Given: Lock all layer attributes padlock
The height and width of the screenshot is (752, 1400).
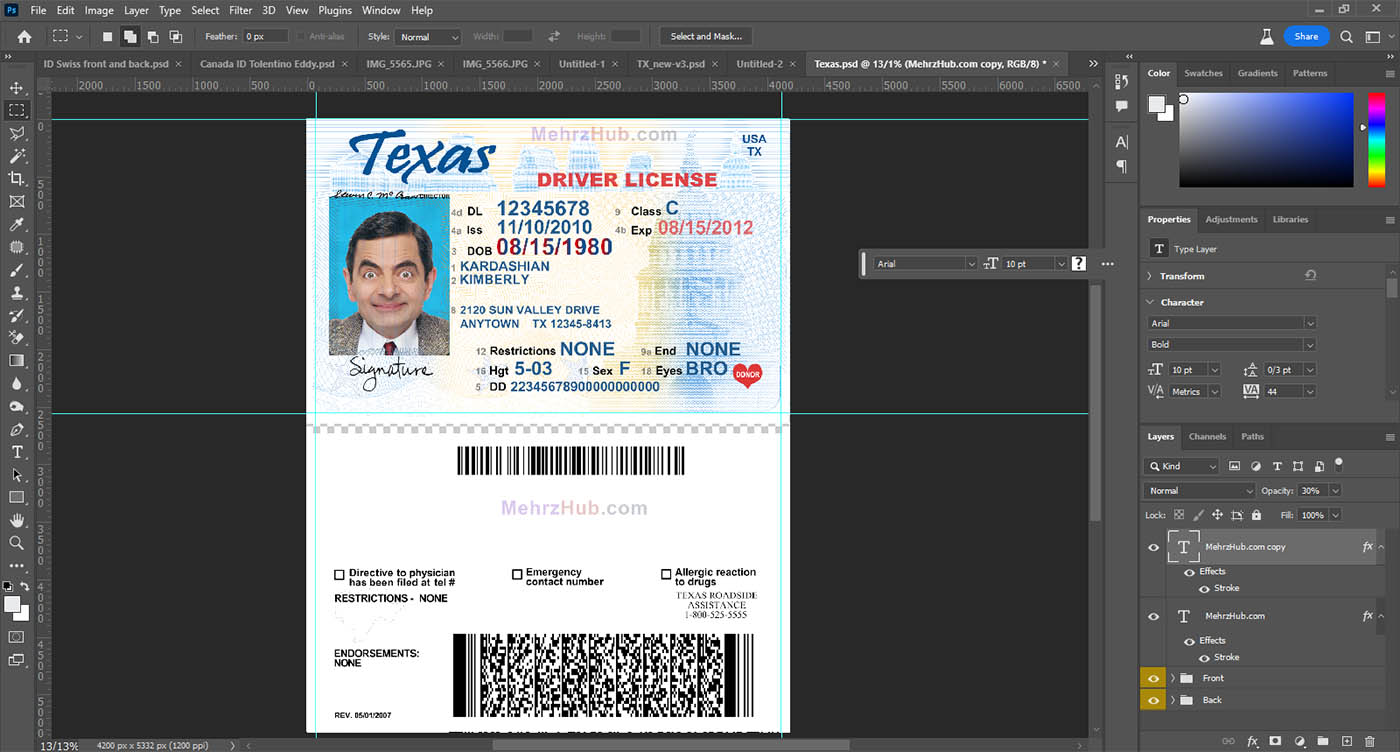Looking at the screenshot, I should 1256,515.
